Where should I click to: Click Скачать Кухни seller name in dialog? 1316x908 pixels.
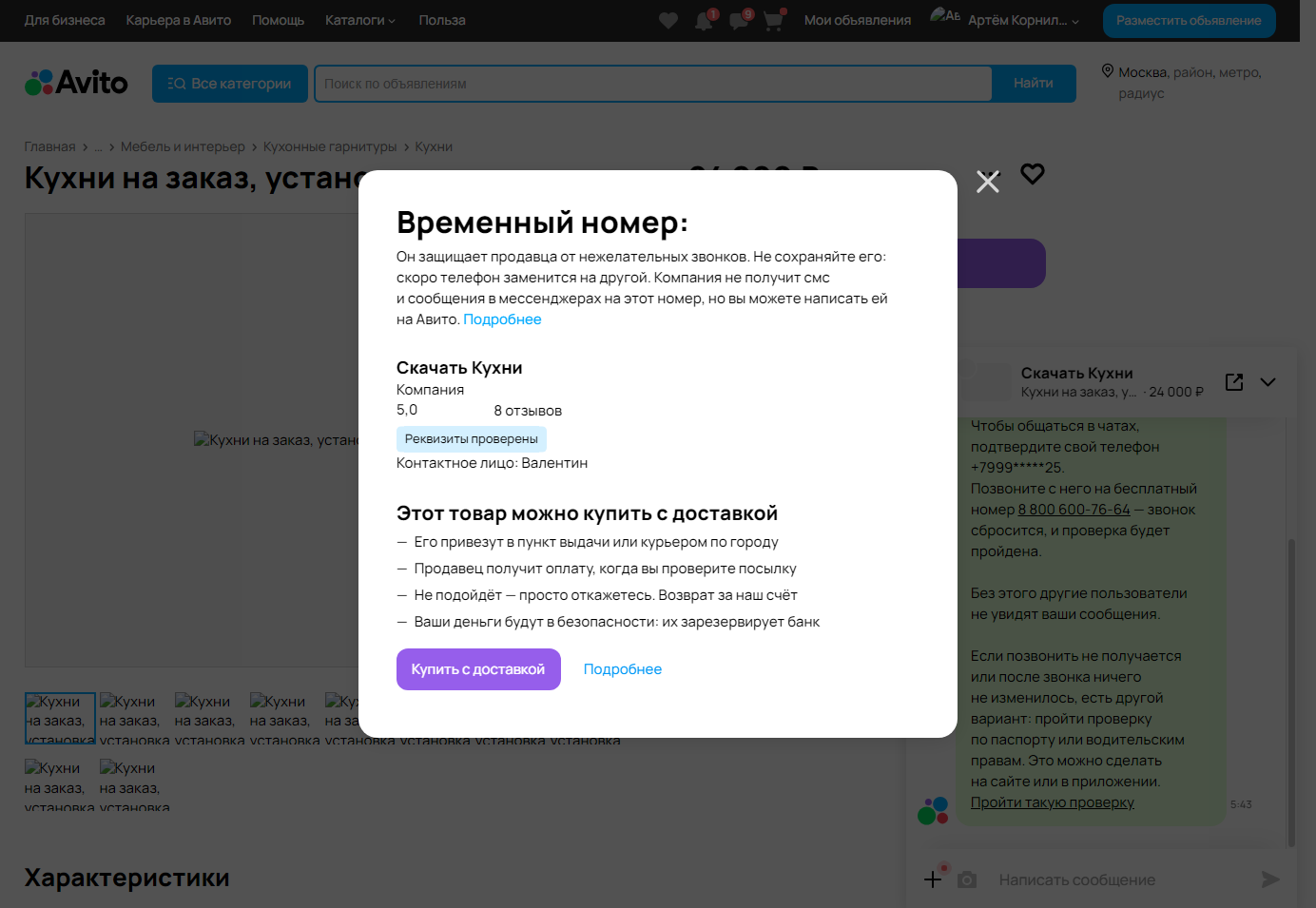click(x=459, y=368)
